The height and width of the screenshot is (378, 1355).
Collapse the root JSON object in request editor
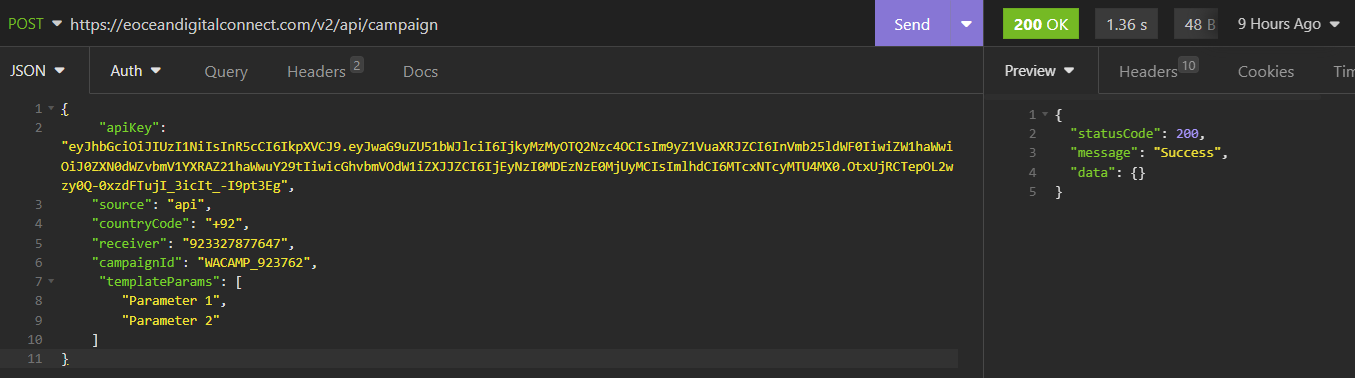point(51,108)
